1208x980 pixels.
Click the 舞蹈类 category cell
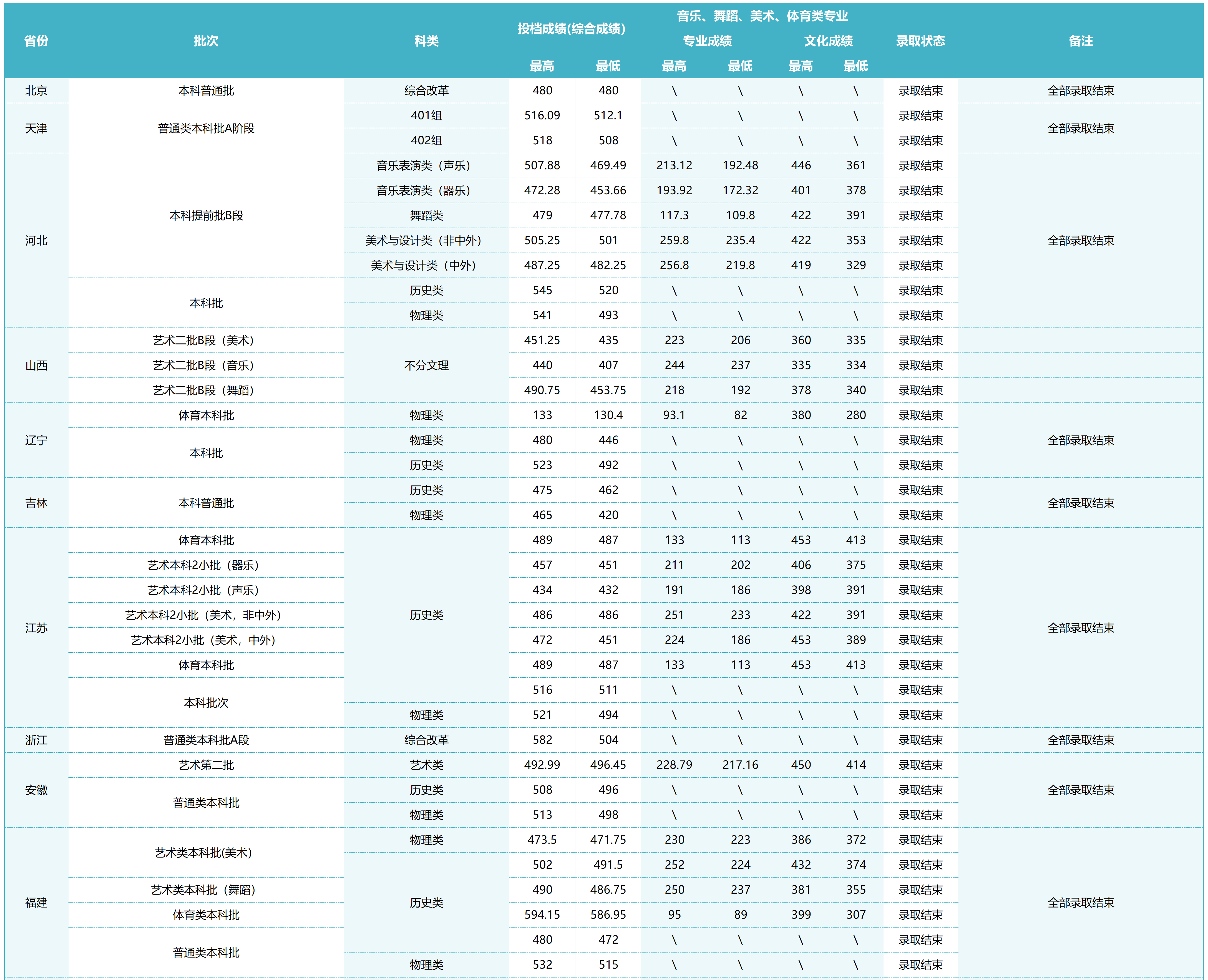(426, 216)
